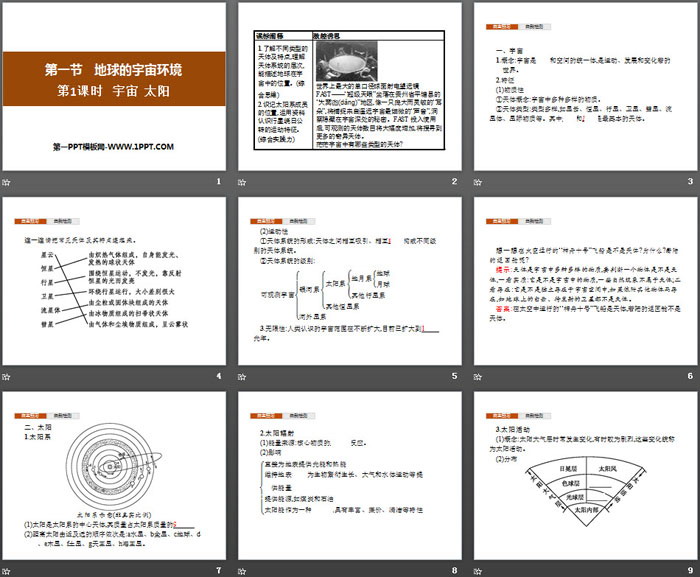Click the red '提示' text on slide 6

(x=503, y=269)
